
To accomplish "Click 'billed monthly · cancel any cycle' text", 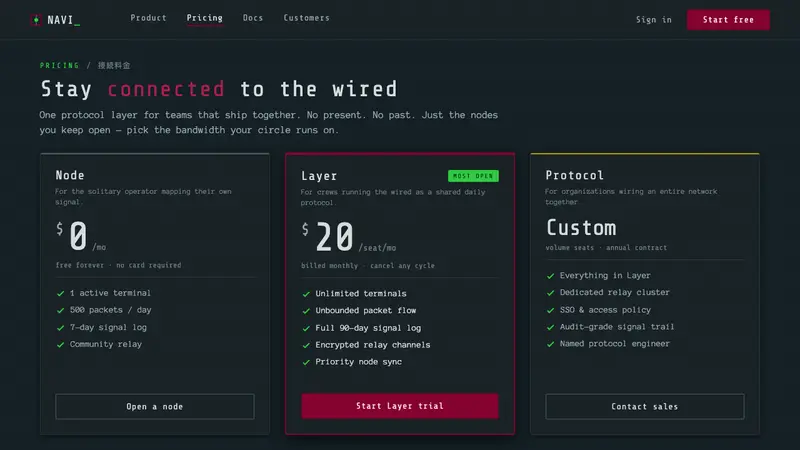I will [x=368, y=266].
